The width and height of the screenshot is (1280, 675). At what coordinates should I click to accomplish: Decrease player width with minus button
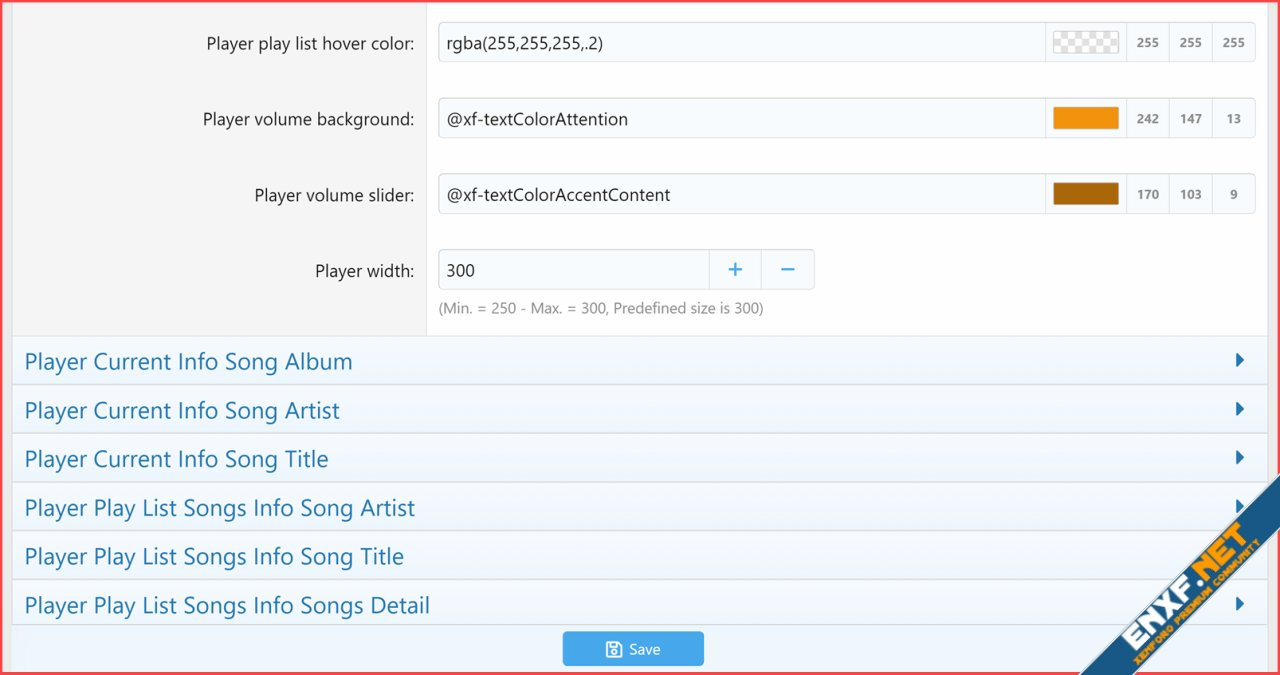click(788, 270)
